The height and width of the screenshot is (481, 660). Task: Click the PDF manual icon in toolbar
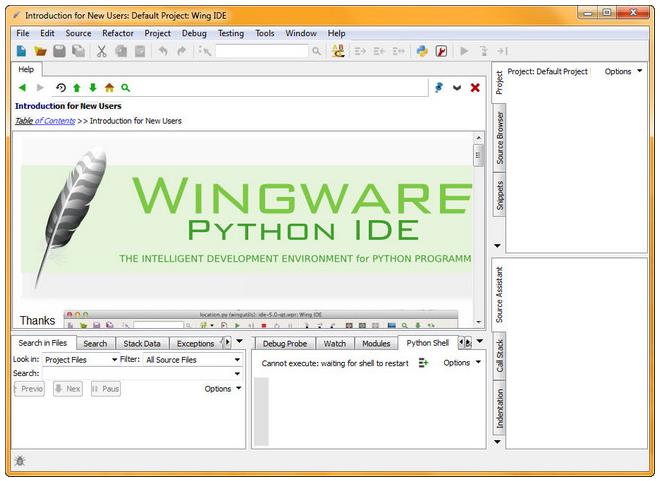coord(441,51)
